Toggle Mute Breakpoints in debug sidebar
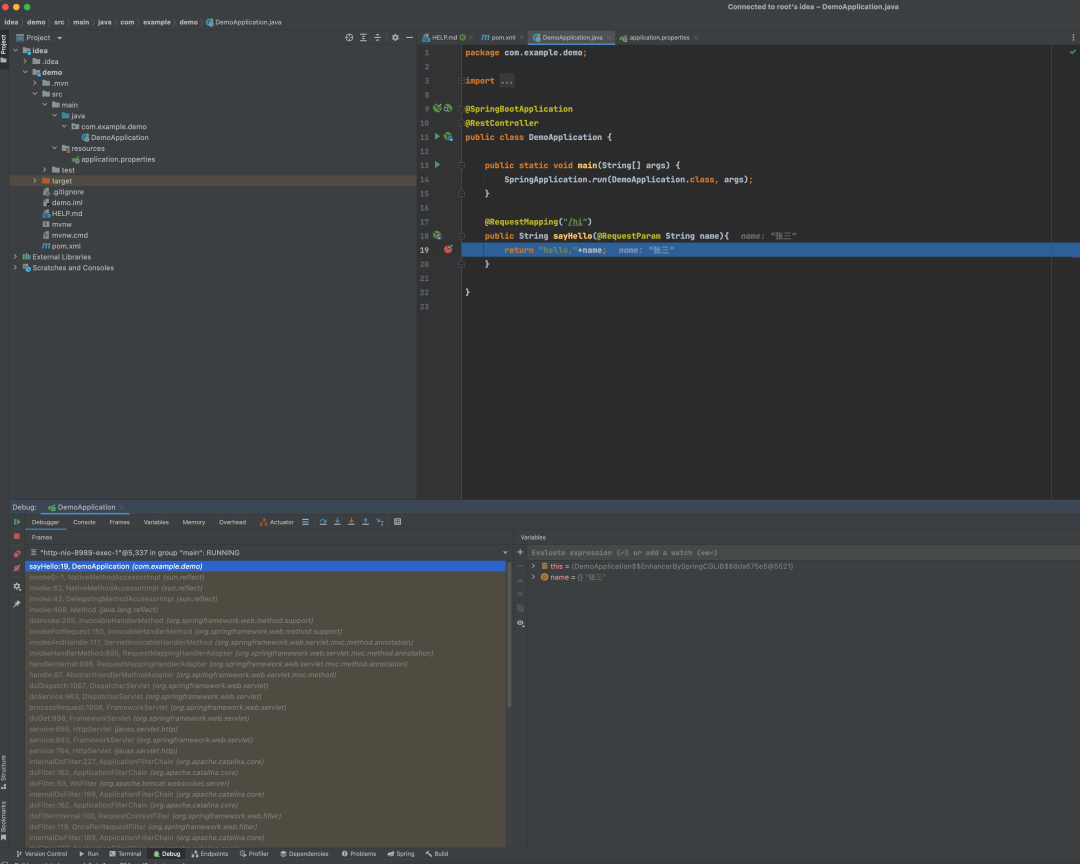The height and width of the screenshot is (864, 1080). click(17, 569)
